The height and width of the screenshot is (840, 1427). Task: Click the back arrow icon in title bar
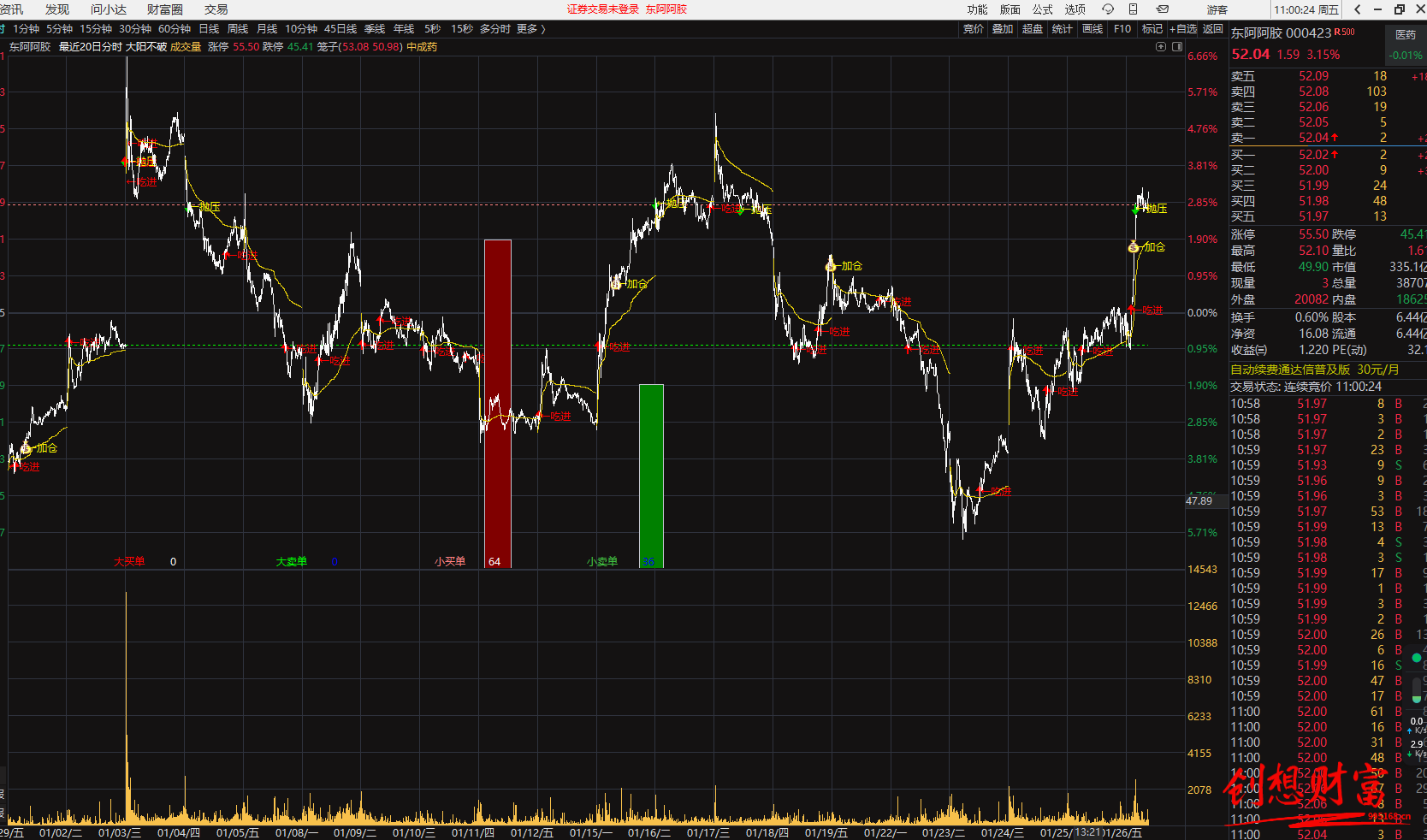1357,9
